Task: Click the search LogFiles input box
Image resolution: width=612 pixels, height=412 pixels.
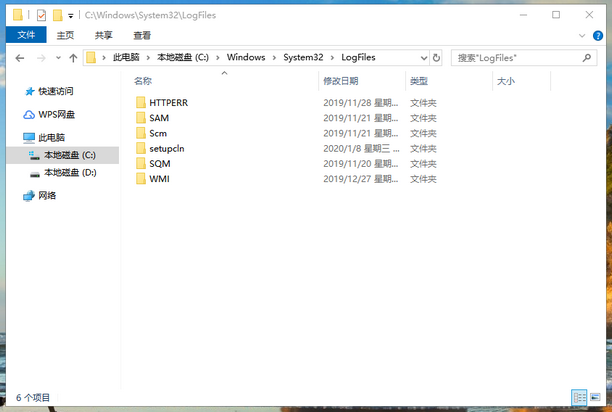Action: tap(522, 58)
